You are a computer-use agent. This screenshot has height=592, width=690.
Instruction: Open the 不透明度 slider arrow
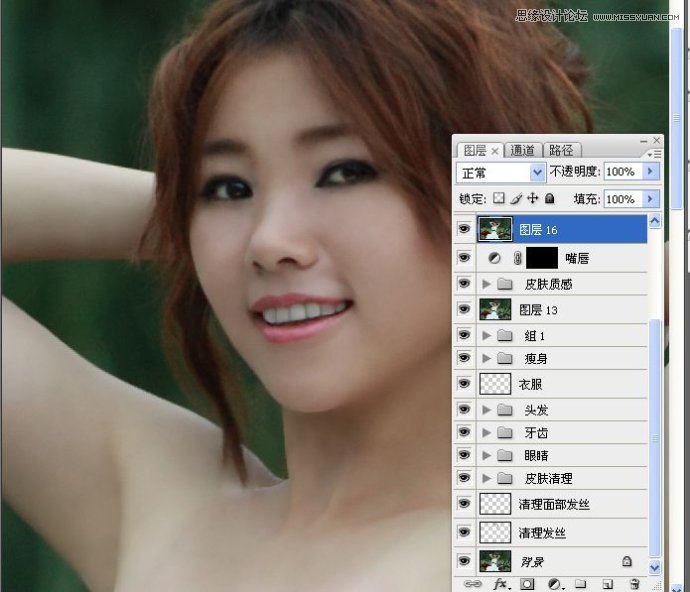point(650,171)
